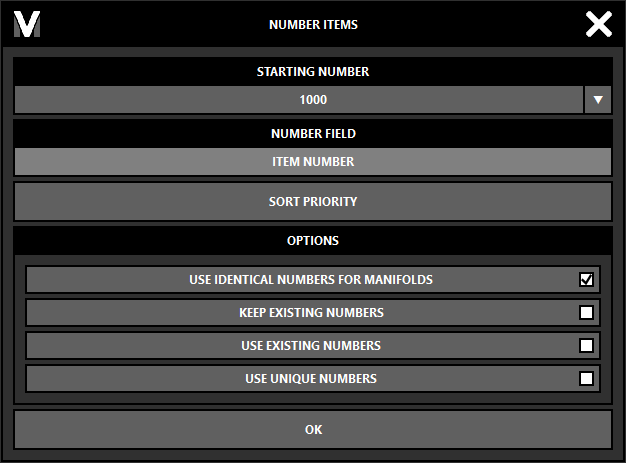Open the starting number dropdown arrow
The image size is (626, 463).
point(598,100)
